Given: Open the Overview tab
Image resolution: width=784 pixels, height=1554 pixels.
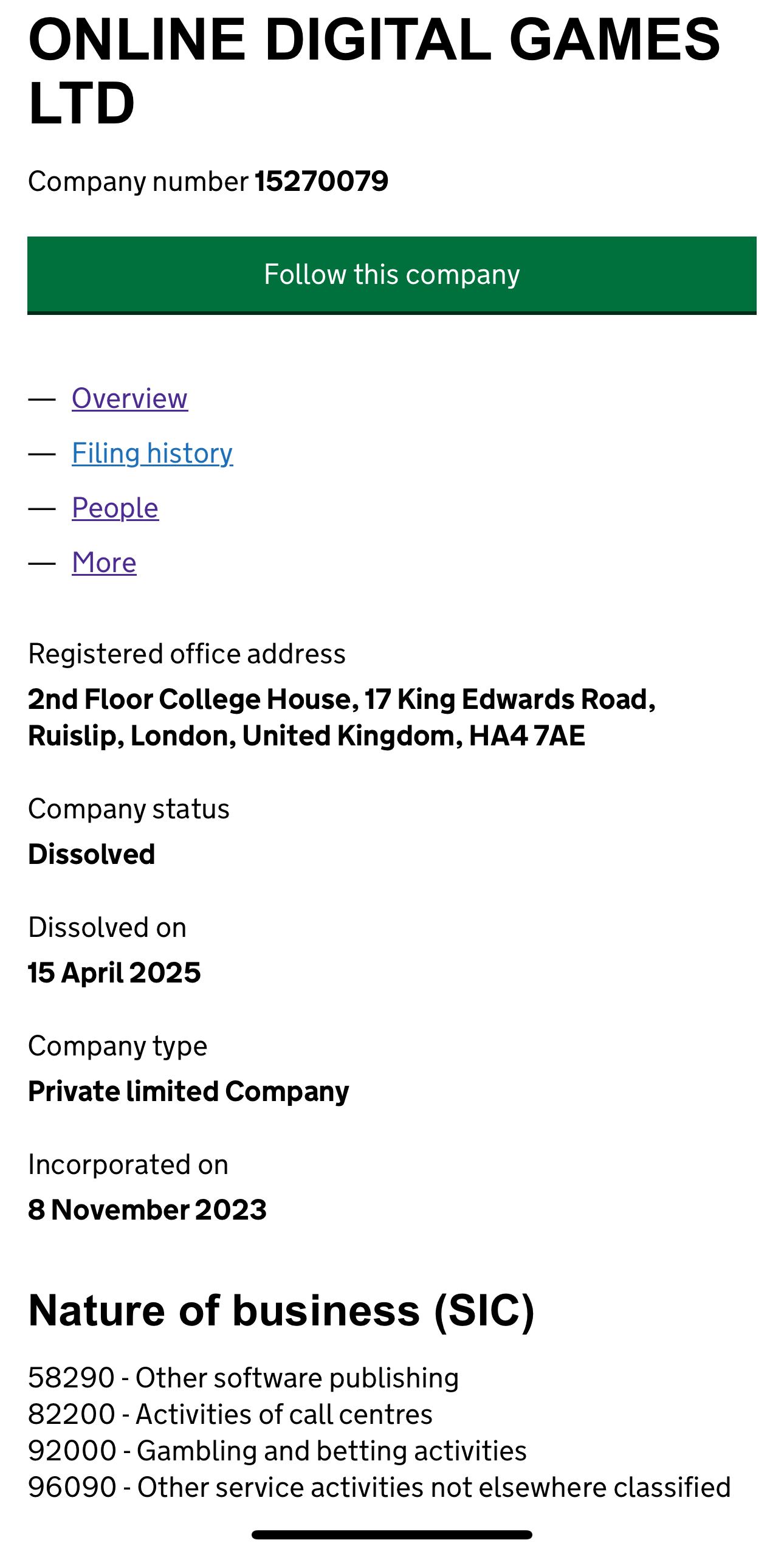Looking at the screenshot, I should (x=129, y=399).
